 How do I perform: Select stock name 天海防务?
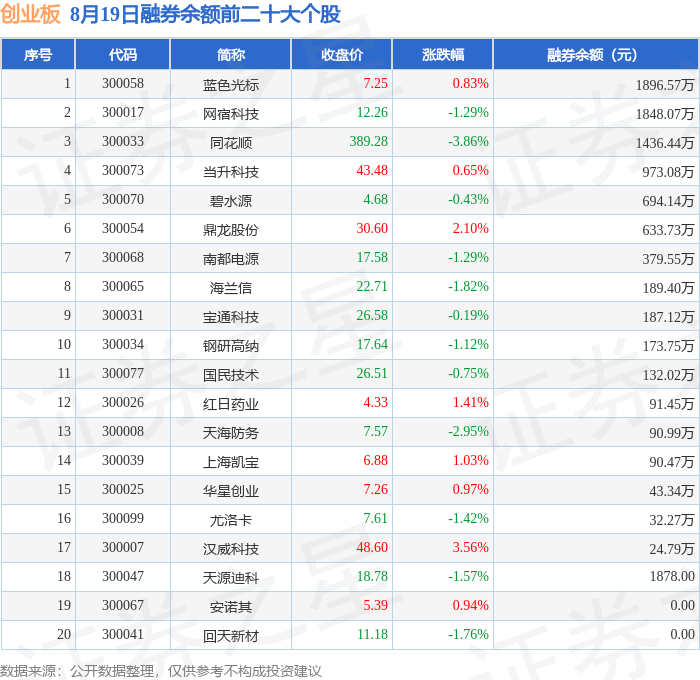tap(231, 433)
